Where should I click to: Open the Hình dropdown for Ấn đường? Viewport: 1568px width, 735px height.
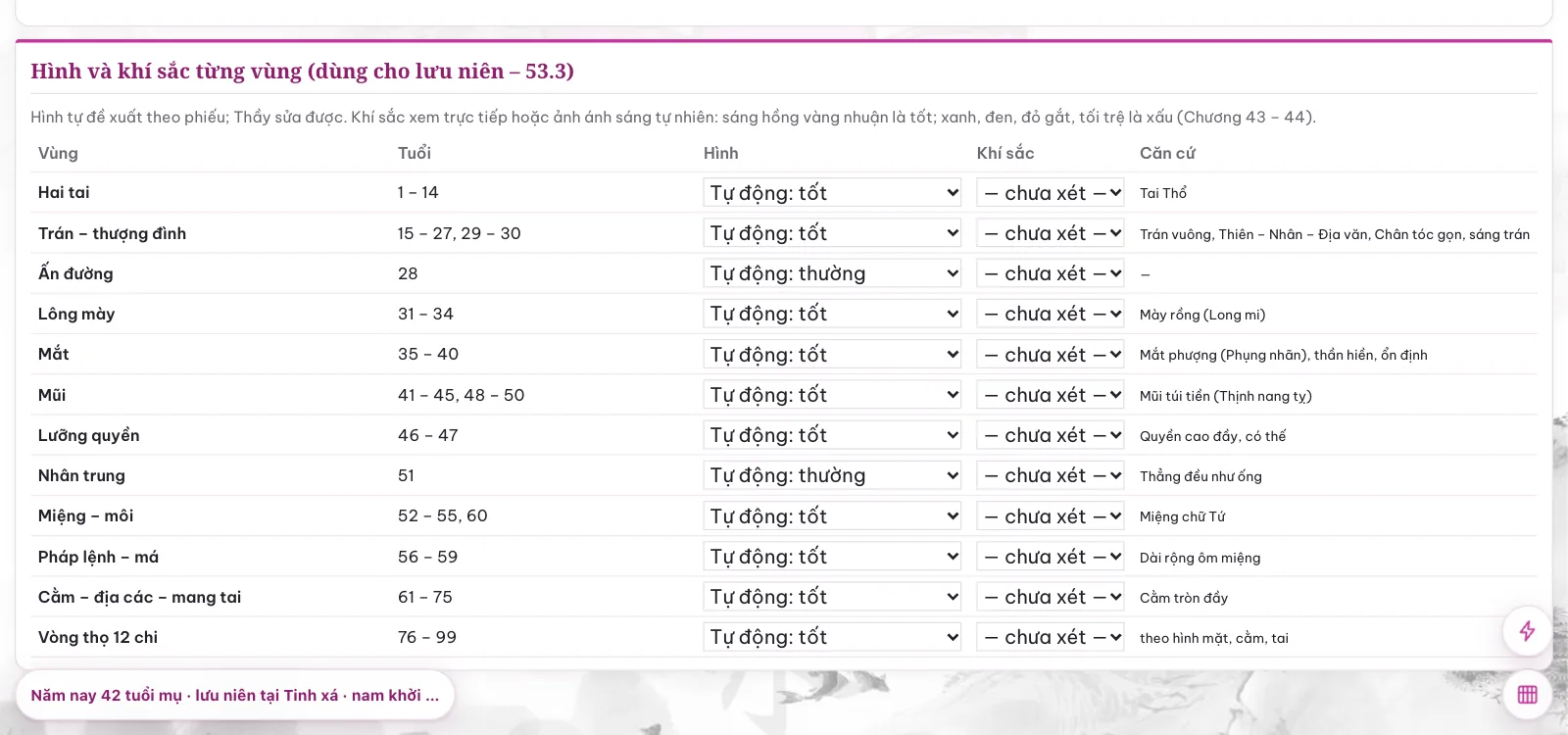pos(832,273)
